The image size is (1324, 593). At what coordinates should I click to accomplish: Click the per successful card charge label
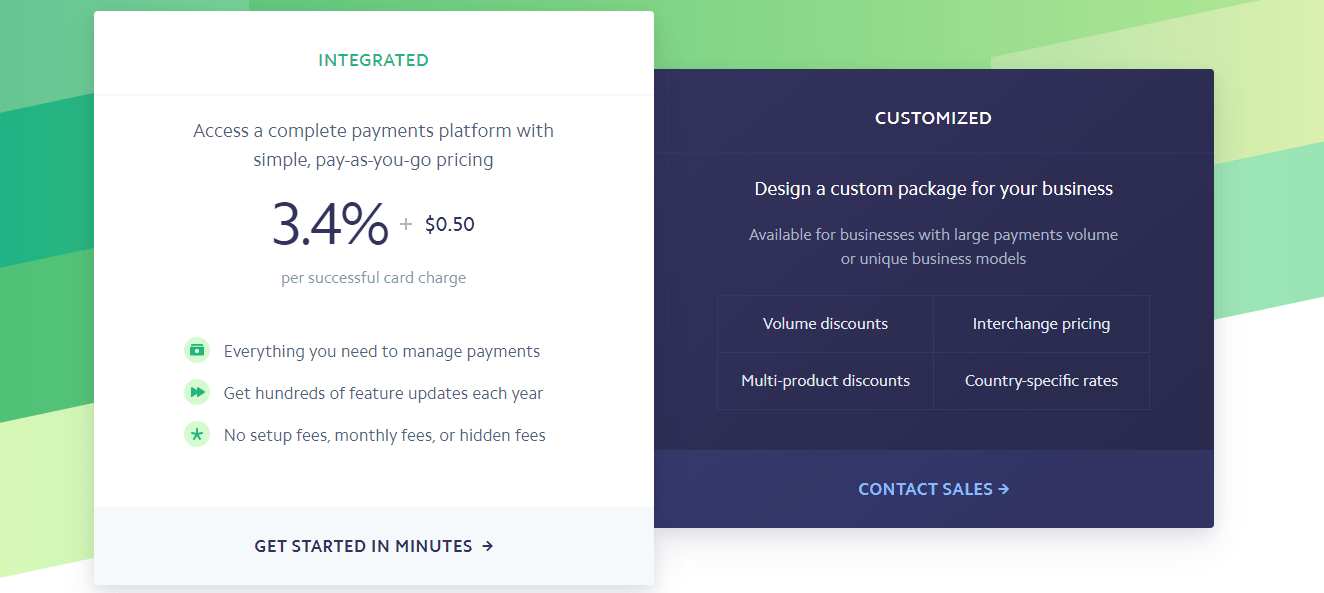(x=373, y=277)
